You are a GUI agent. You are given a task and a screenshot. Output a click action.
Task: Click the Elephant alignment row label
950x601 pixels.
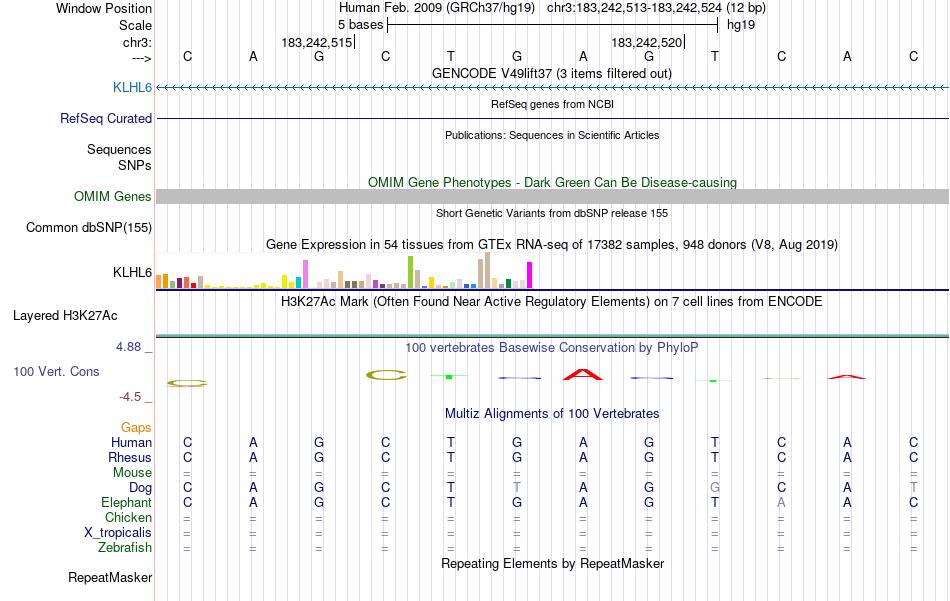(x=126, y=502)
